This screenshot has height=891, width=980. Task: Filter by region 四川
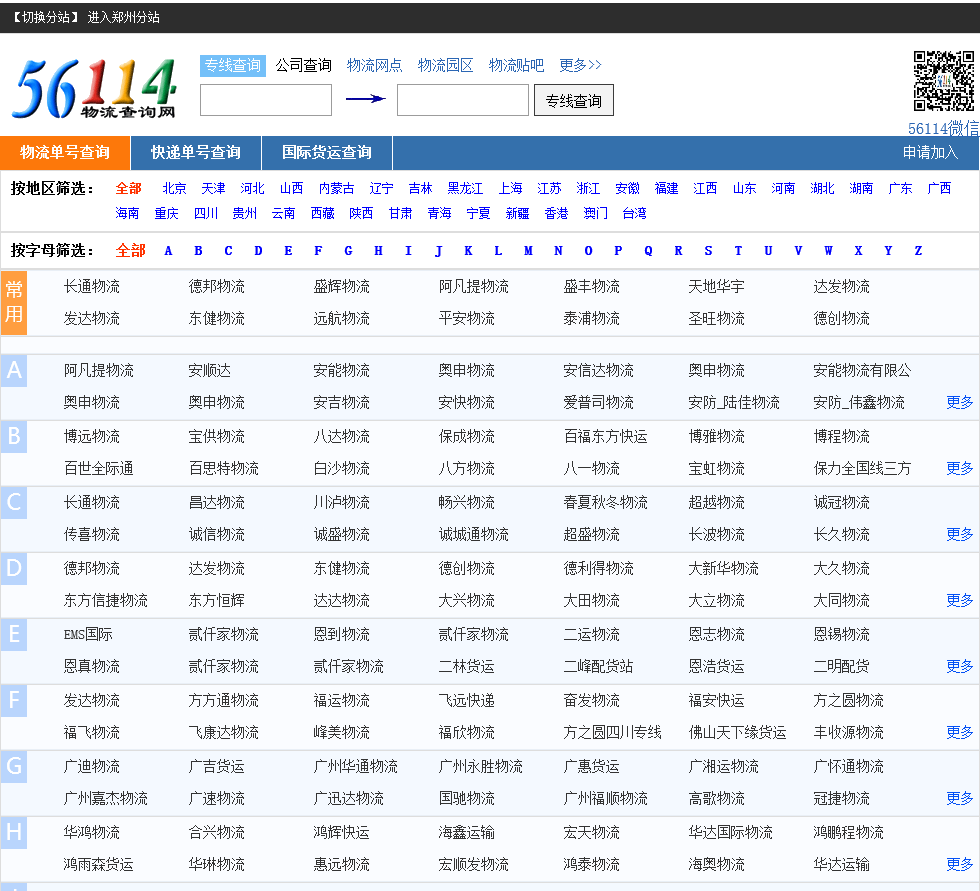pyautogui.click(x=206, y=213)
